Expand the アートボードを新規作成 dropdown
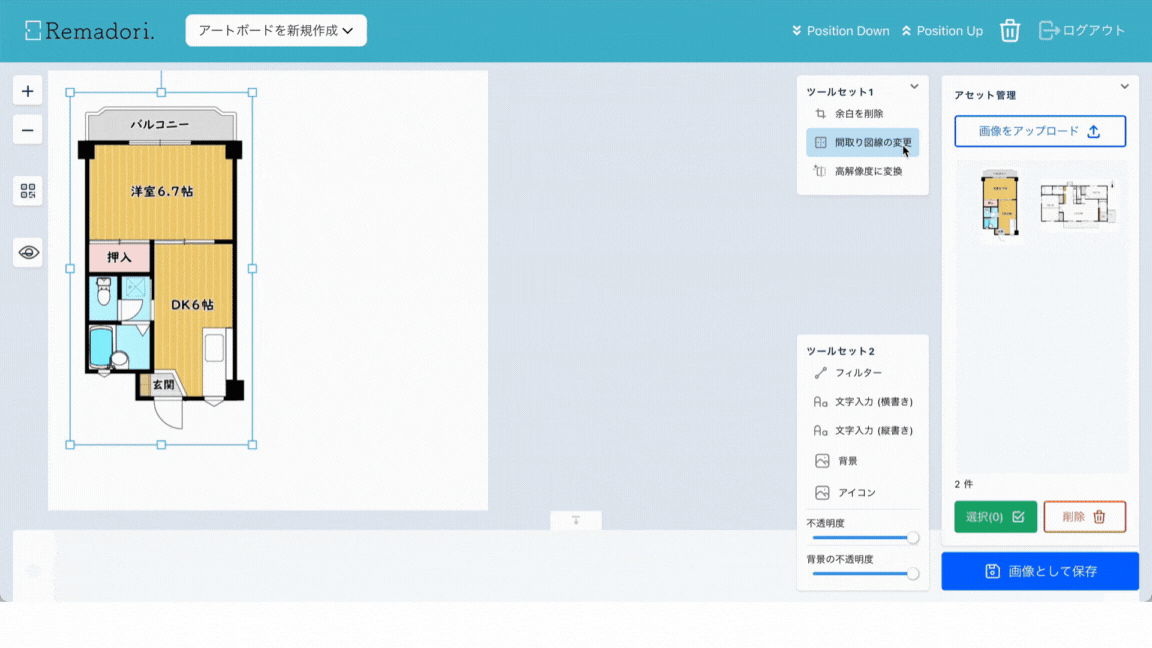 click(x=276, y=30)
